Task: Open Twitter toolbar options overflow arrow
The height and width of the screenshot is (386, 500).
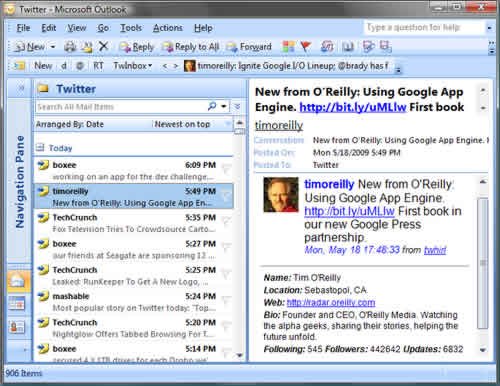Action: tap(398, 69)
